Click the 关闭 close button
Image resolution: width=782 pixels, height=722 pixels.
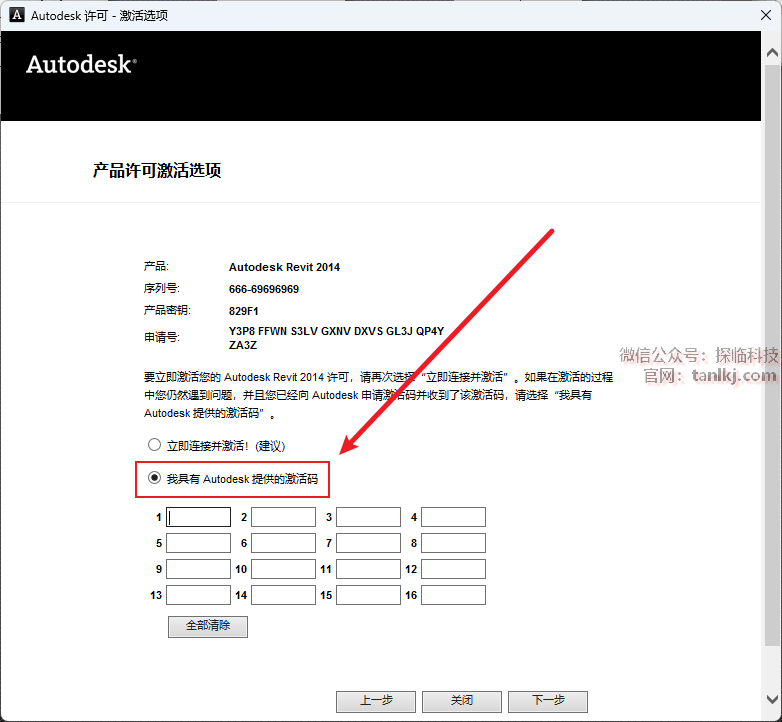[462, 701]
